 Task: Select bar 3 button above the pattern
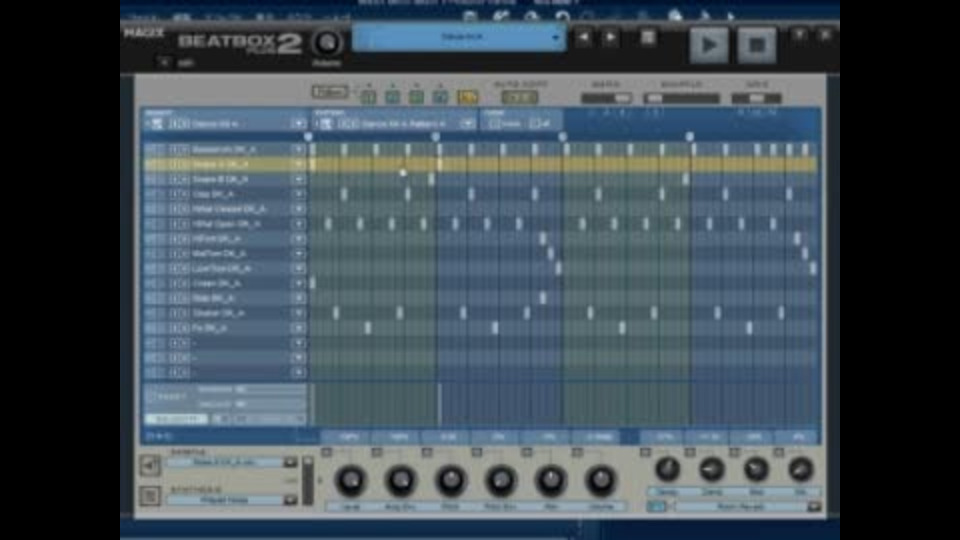pyautogui.click(x=416, y=97)
